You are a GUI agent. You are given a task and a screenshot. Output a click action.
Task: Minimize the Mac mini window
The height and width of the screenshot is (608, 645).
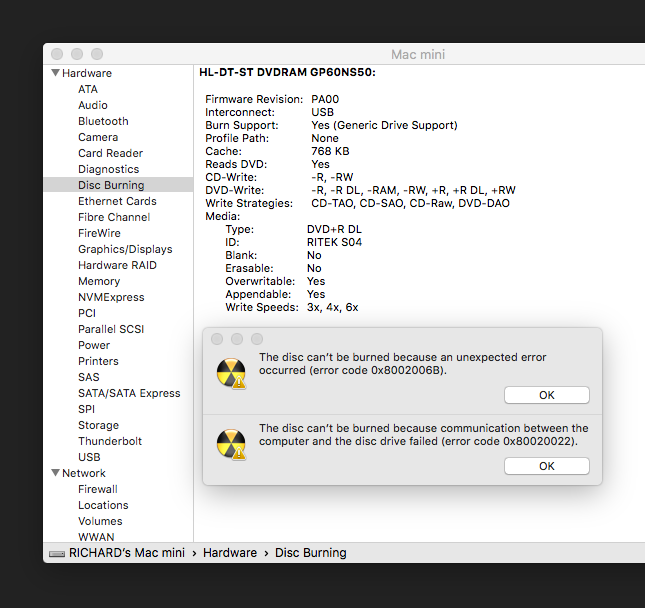point(77,54)
